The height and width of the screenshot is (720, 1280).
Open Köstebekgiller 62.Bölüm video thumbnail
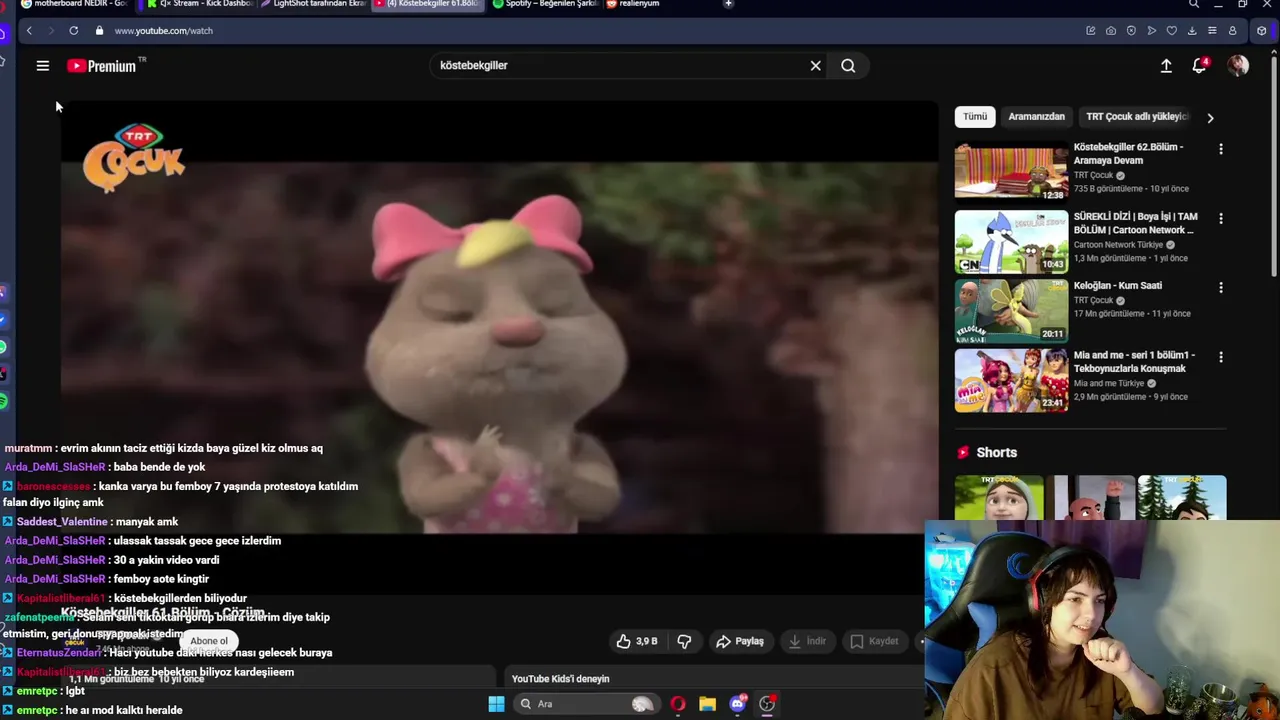click(1011, 172)
